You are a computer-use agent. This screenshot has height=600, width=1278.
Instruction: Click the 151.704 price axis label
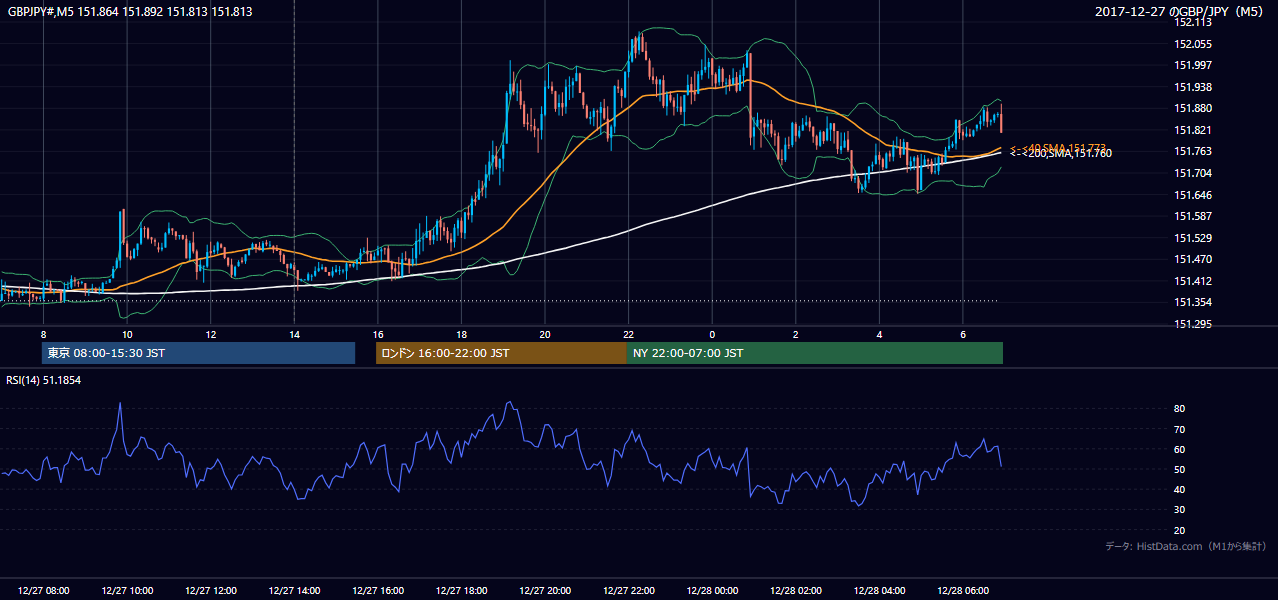(1193, 172)
